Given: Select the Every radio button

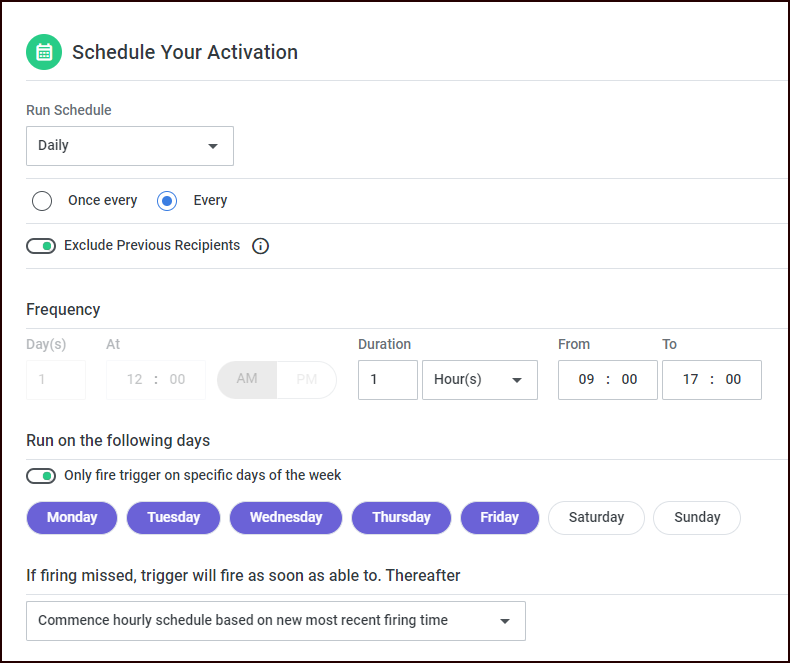Looking at the screenshot, I should 167,201.
